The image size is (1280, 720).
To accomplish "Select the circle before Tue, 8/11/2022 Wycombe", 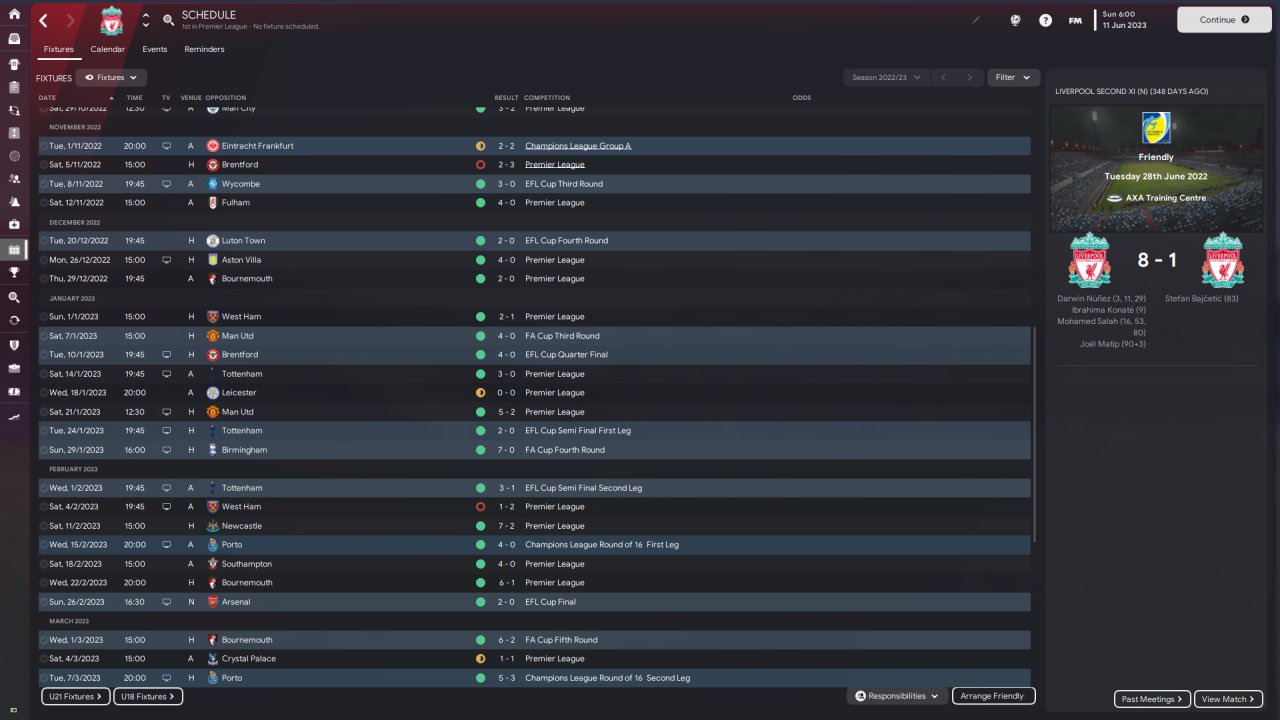I will pyautogui.click(x=43, y=184).
